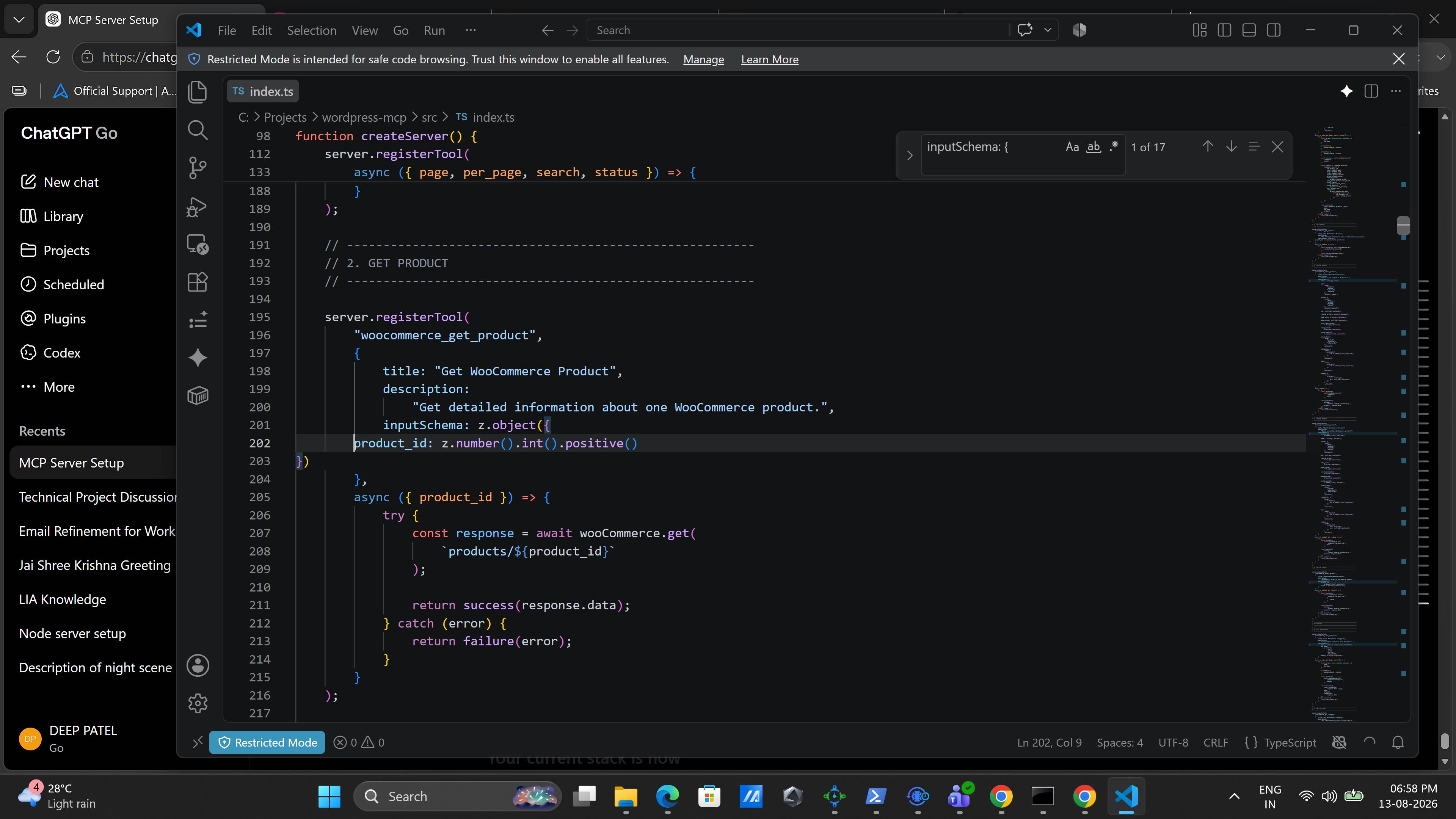Toggle Match Whole Word in find widget
This screenshot has height=819, width=1456.
(1094, 147)
